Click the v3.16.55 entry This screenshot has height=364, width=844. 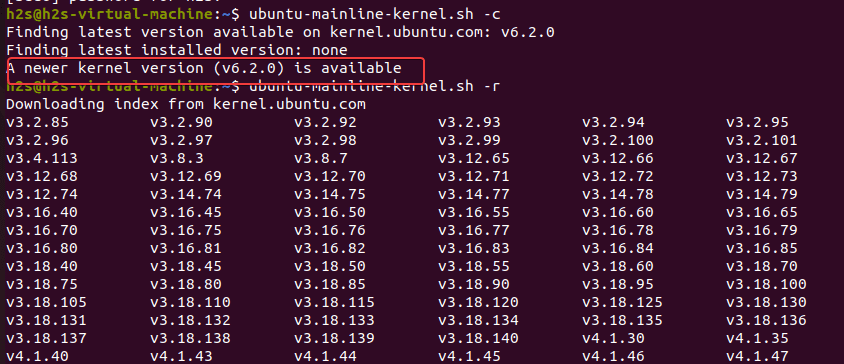click(474, 213)
